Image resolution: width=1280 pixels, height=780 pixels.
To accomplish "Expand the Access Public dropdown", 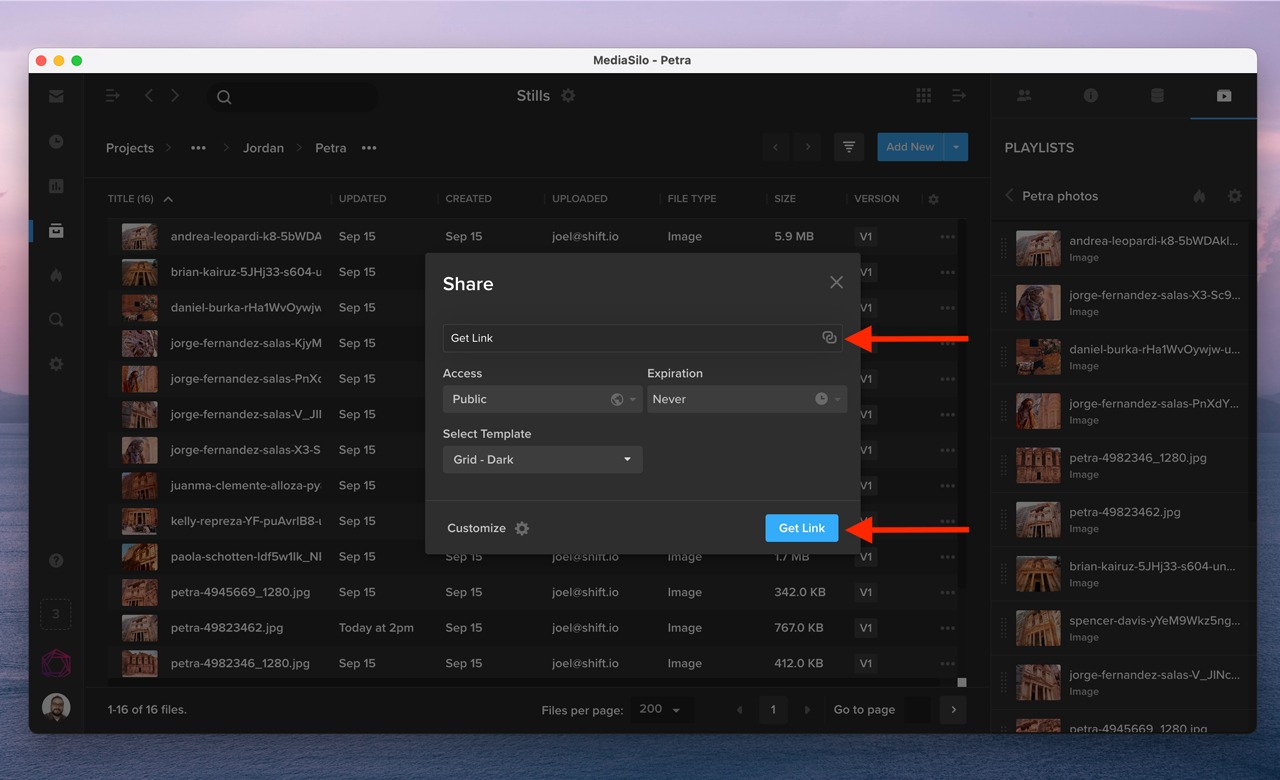I will (x=542, y=399).
